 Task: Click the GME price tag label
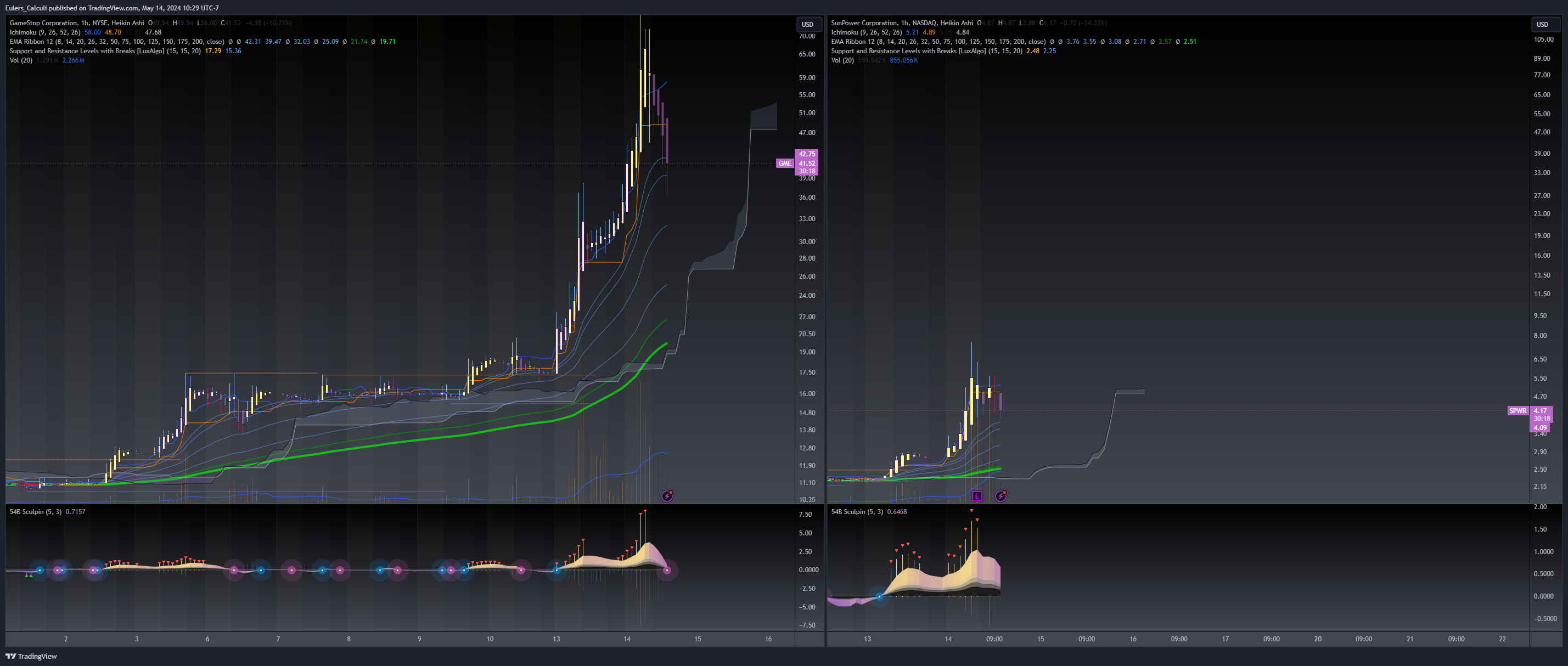click(785, 163)
